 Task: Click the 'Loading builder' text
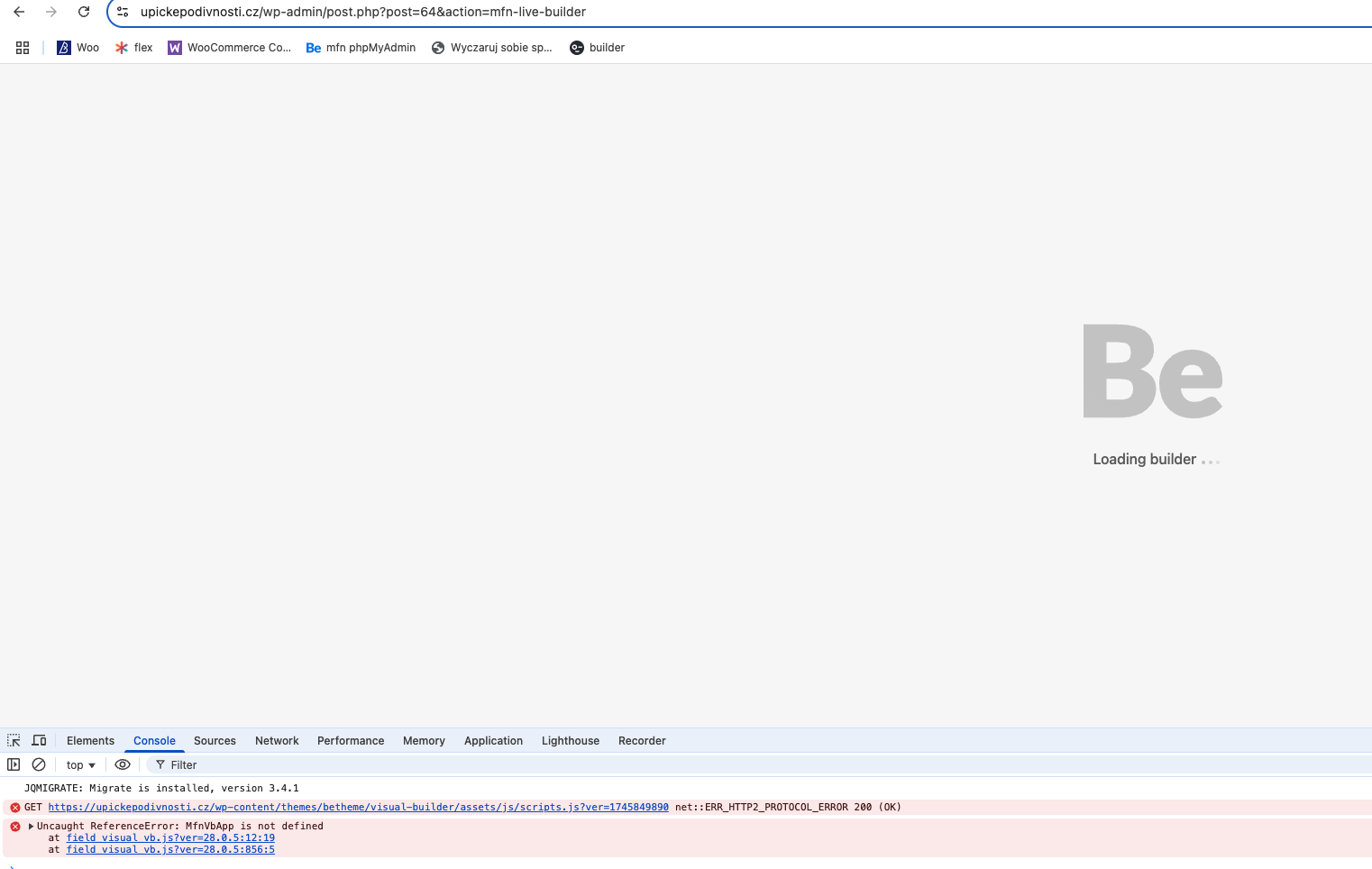[x=1145, y=459]
